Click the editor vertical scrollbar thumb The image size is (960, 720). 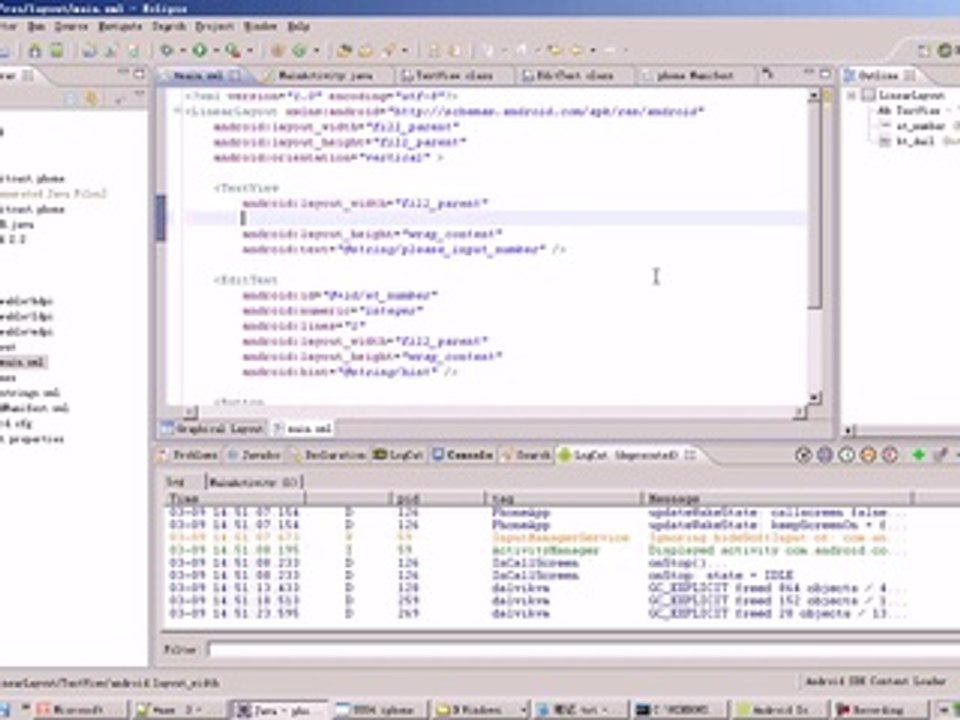coord(814,204)
